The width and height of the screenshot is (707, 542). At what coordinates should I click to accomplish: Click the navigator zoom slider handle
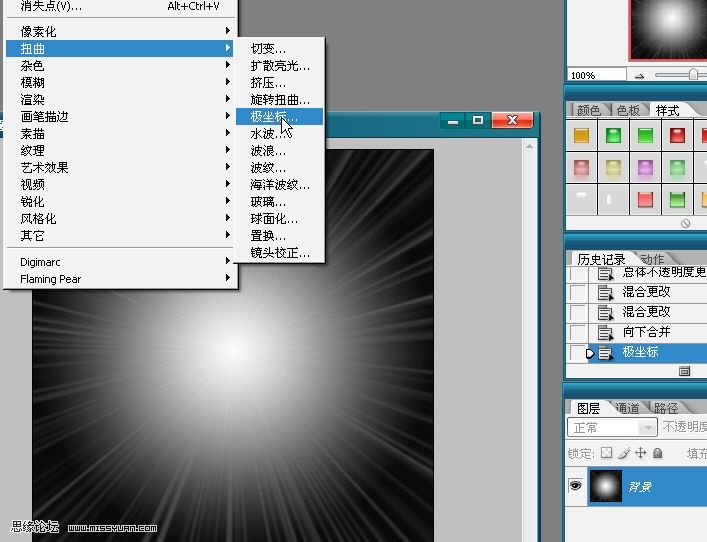(x=693, y=74)
